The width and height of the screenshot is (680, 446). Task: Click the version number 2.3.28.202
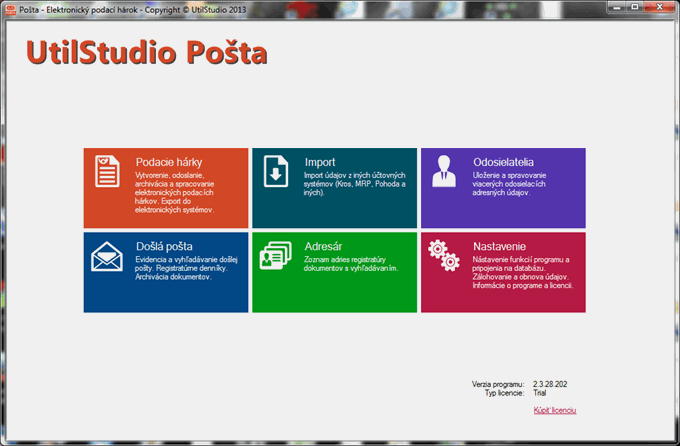550,384
